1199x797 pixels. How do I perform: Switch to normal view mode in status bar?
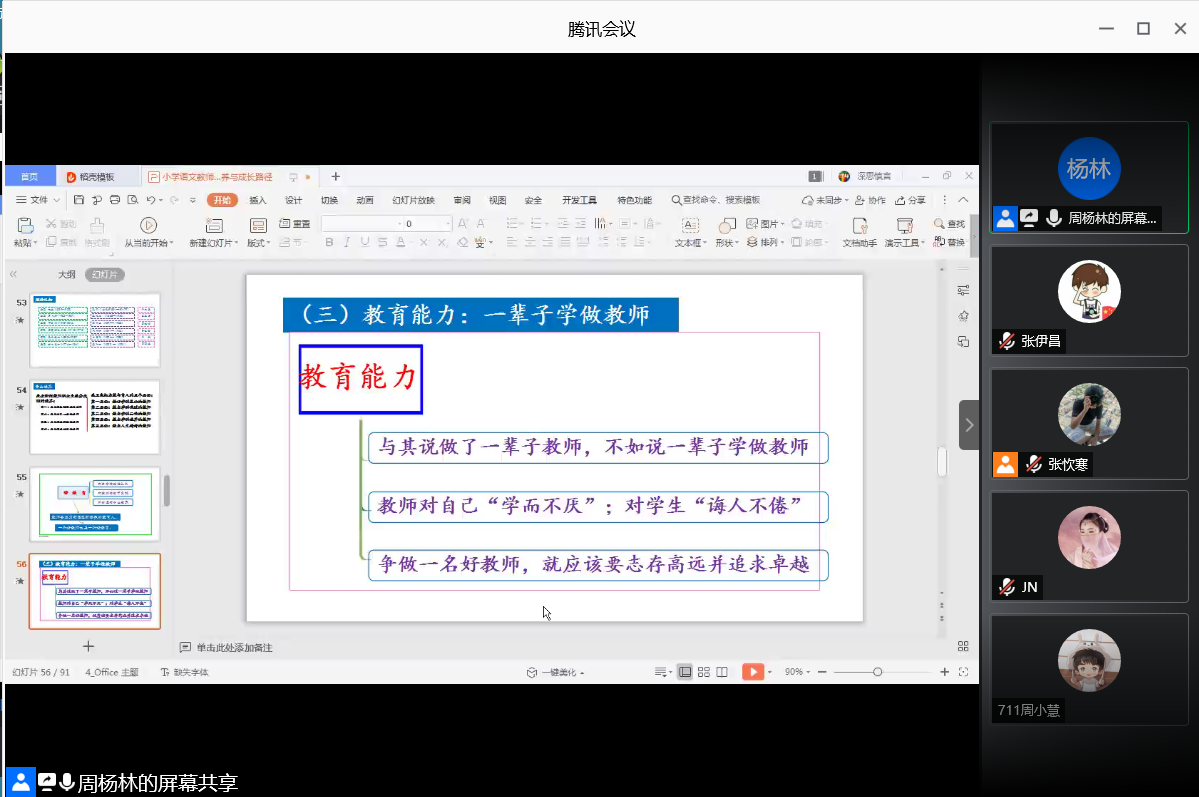685,672
